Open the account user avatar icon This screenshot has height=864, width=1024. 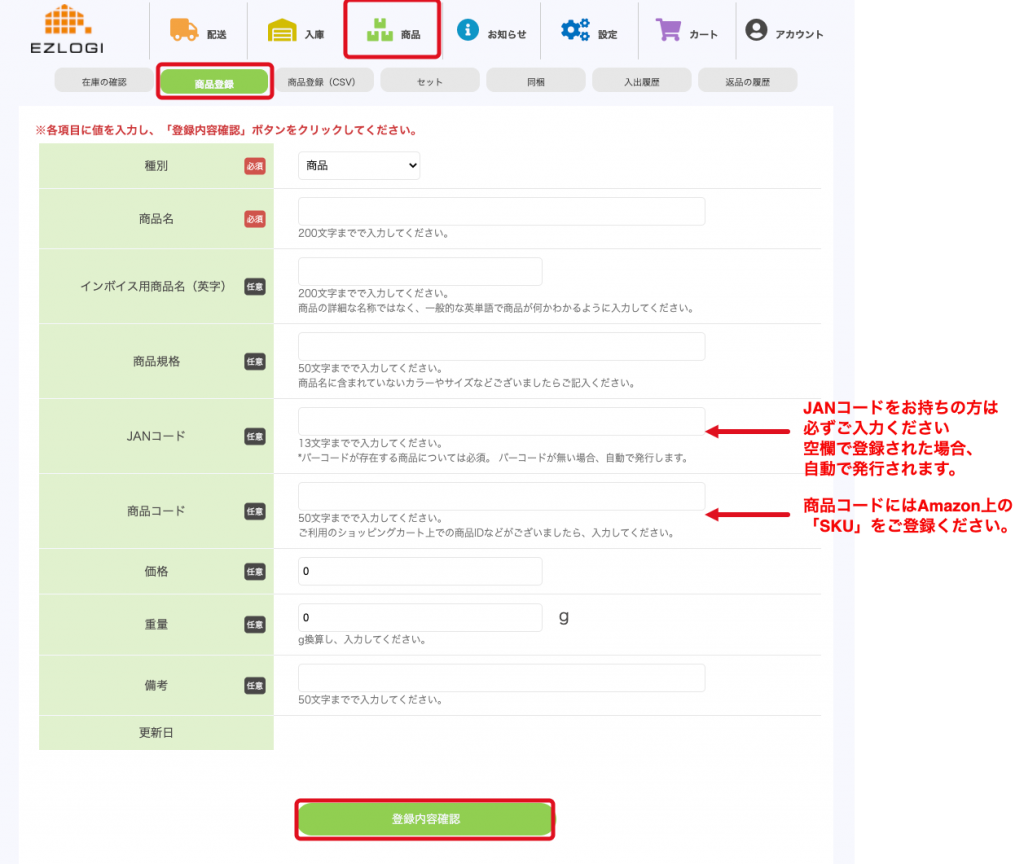tap(756, 30)
